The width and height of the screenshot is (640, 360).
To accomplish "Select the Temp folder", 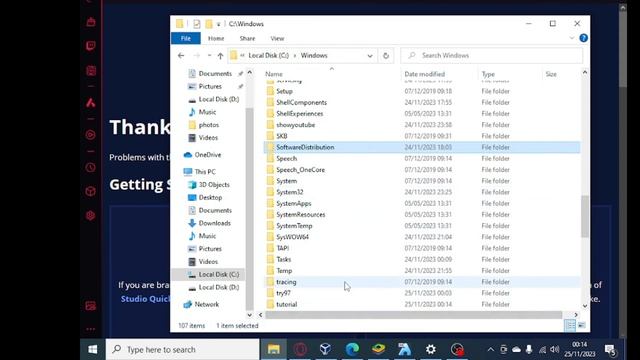I will [x=284, y=271].
